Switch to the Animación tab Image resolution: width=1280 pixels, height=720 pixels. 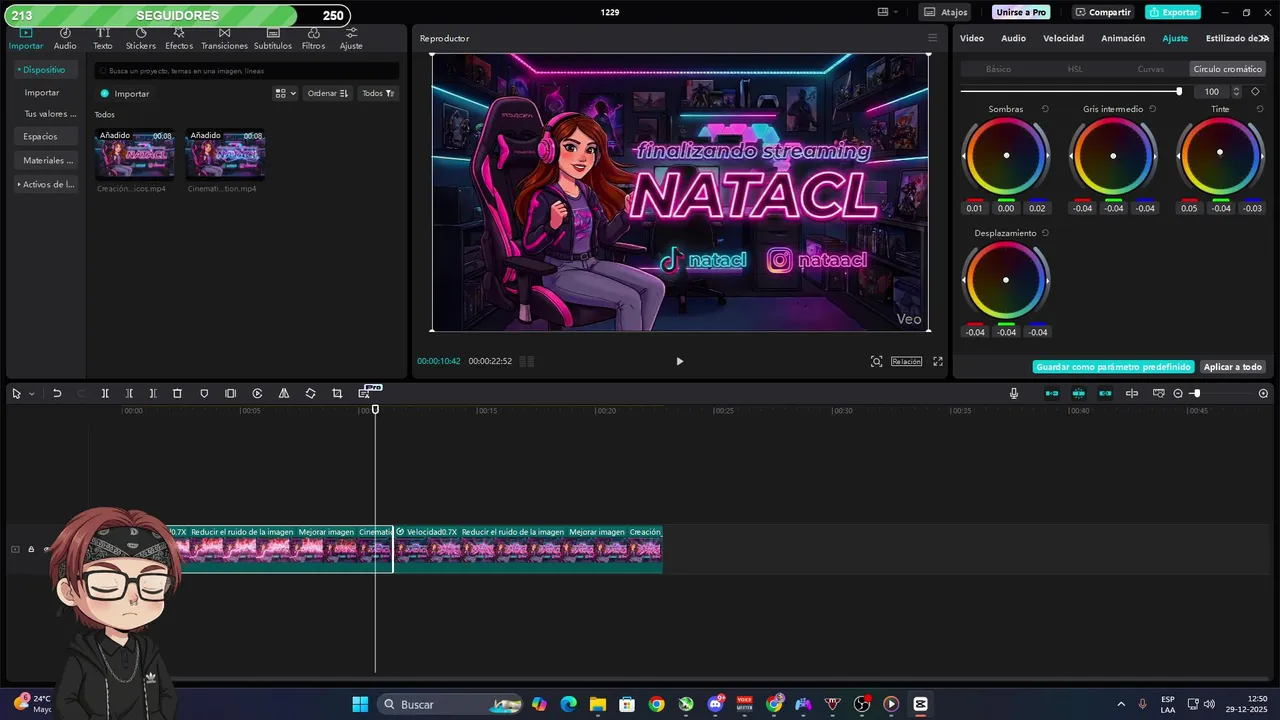tap(1123, 38)
